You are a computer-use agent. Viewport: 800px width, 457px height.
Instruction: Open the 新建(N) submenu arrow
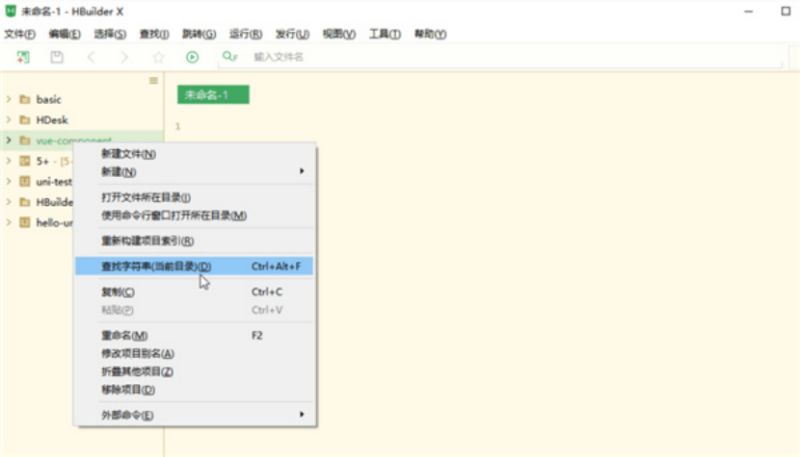tap(302, 171)
